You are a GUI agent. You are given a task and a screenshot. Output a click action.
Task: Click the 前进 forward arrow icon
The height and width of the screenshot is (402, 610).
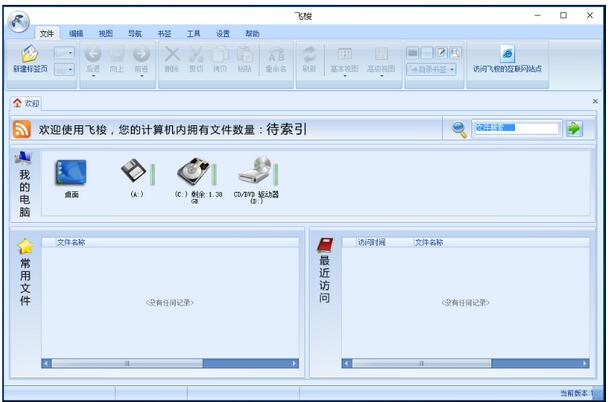141,54
